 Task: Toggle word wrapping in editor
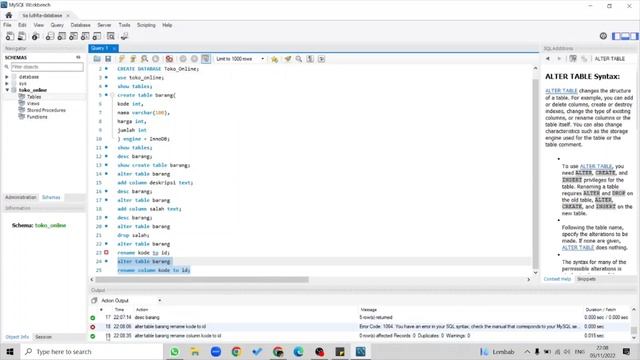point(322,59)
